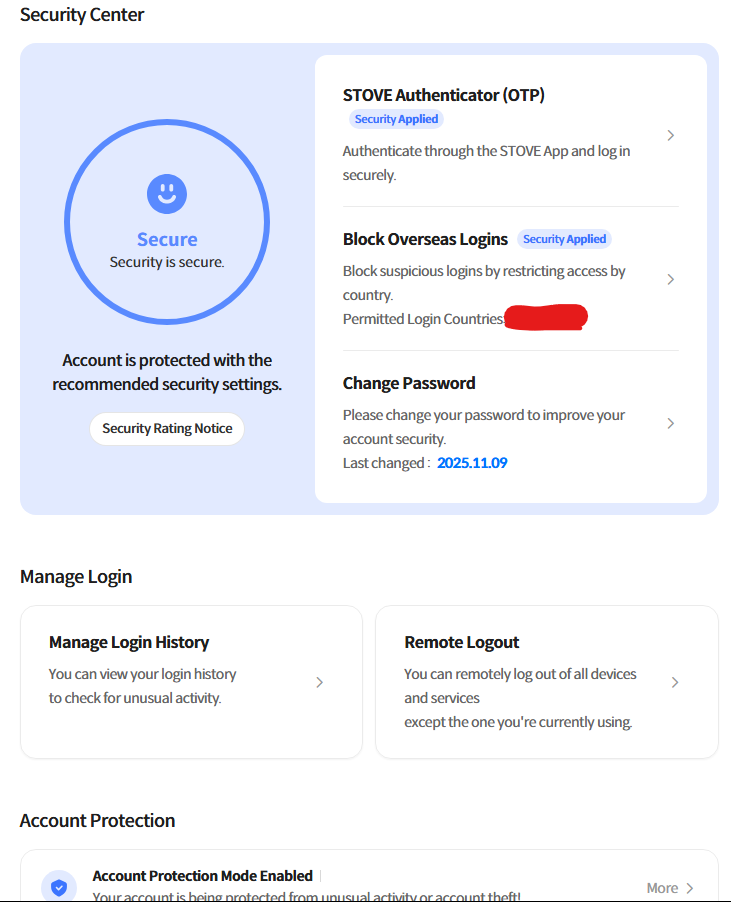Open the Manage Login History card title

[x=129, y=642]
